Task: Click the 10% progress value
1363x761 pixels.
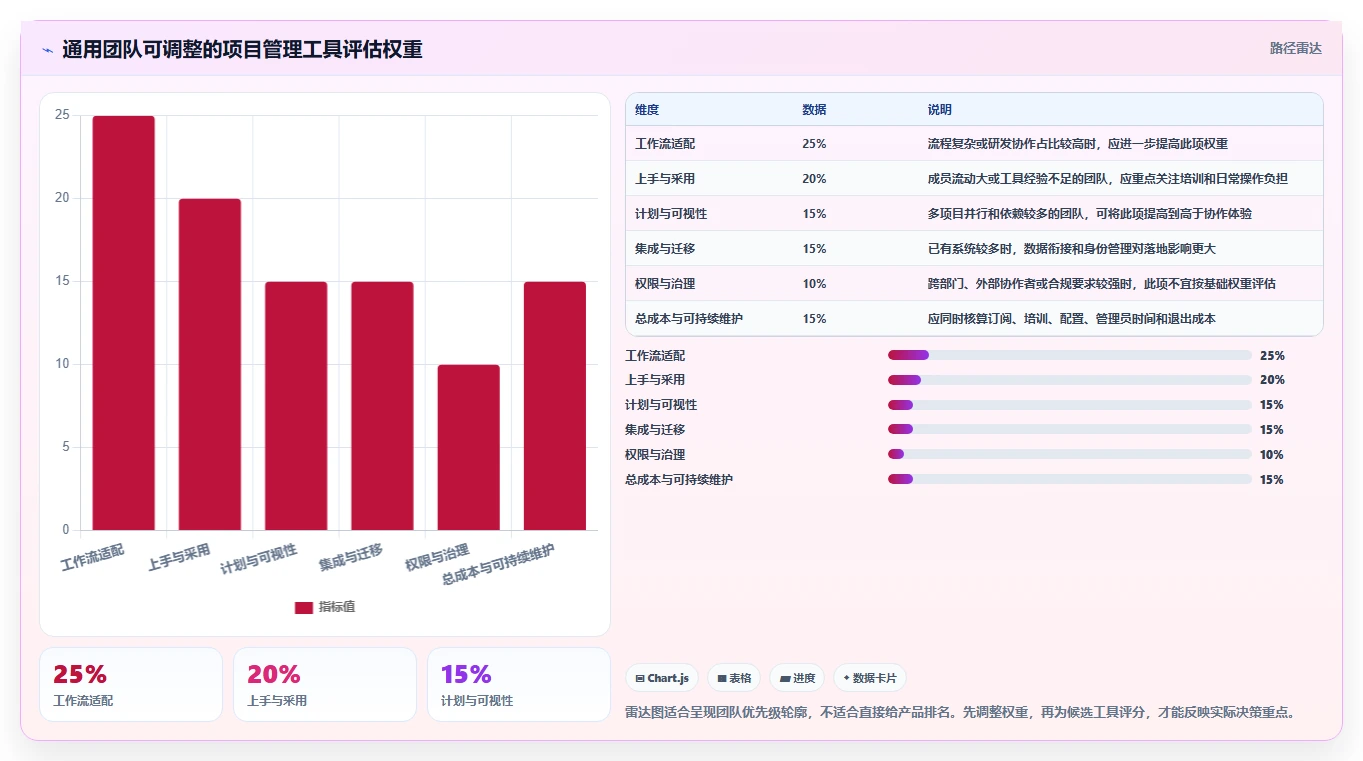Action: pyautogui.click(x=1272, y=455)
